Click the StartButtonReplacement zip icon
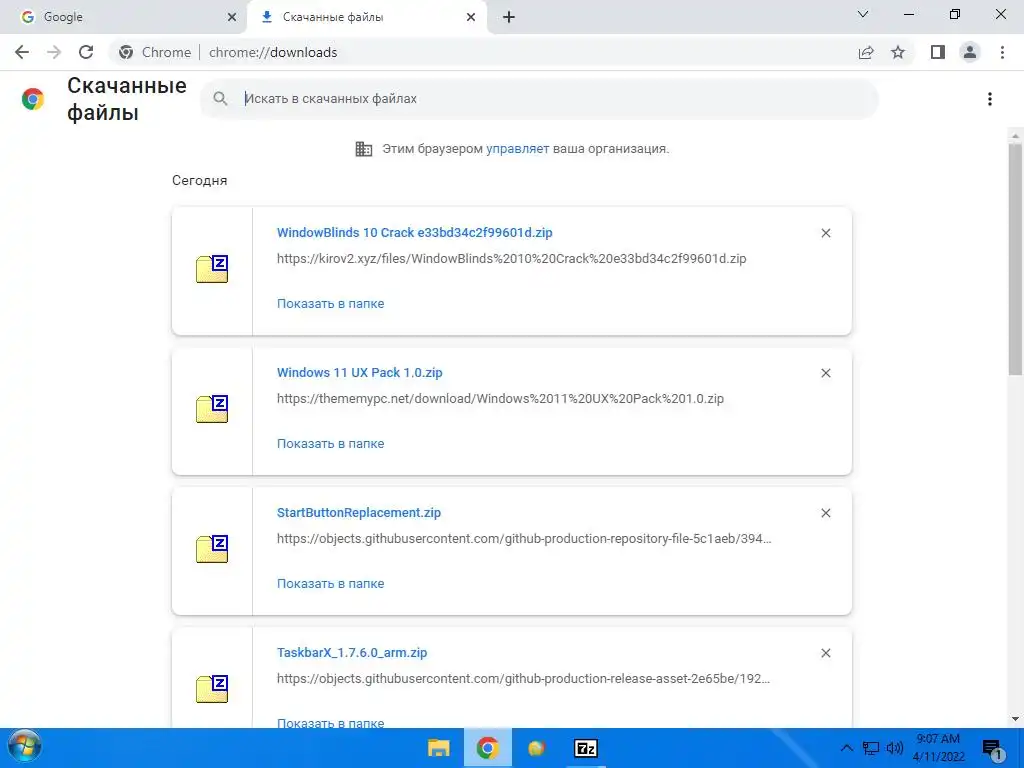This screenshot has width=1024, height=768. tap(212, 549)
